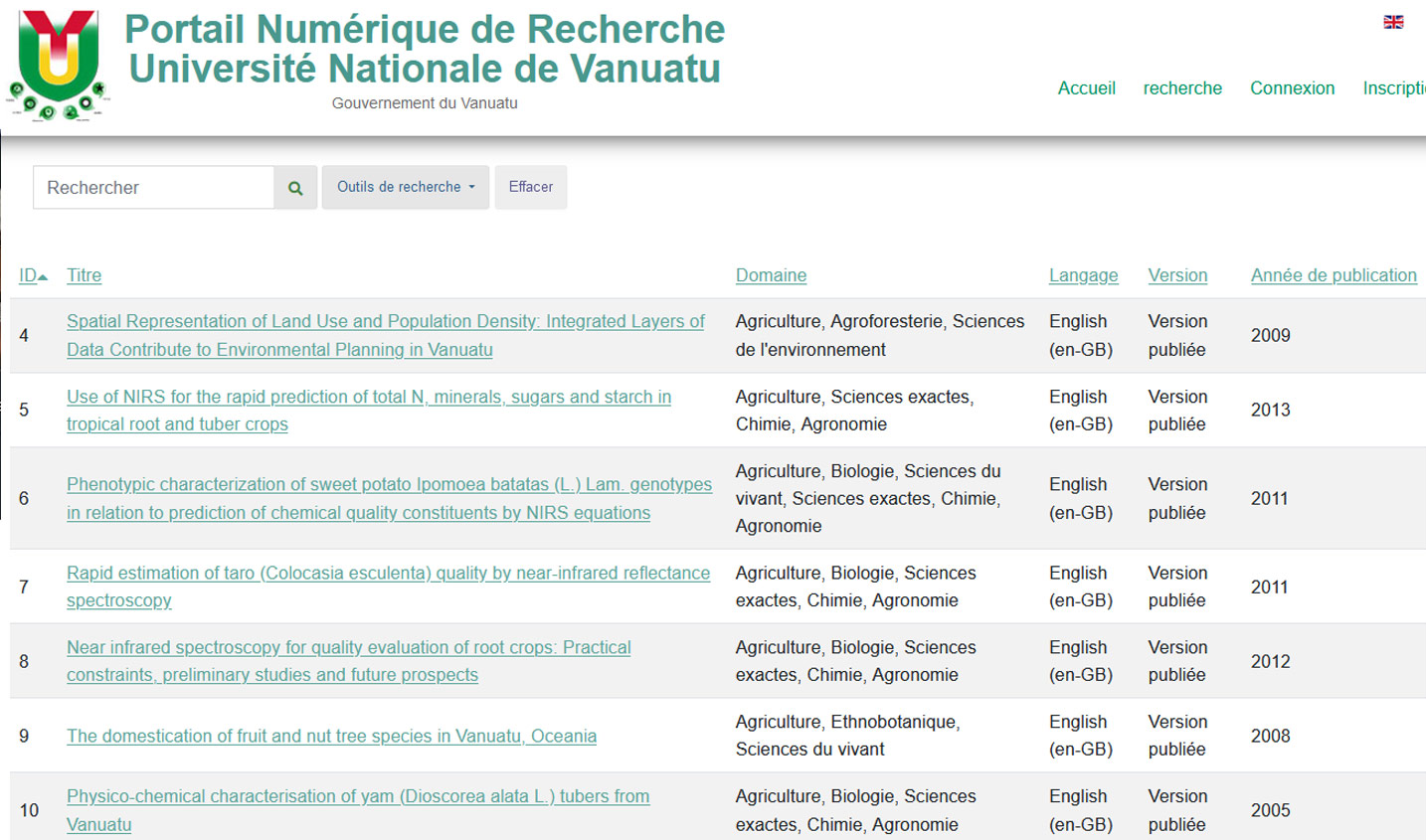Sort the table by Domaine
This screenshot has height=840, width=1426.
[x=771, y=275]
